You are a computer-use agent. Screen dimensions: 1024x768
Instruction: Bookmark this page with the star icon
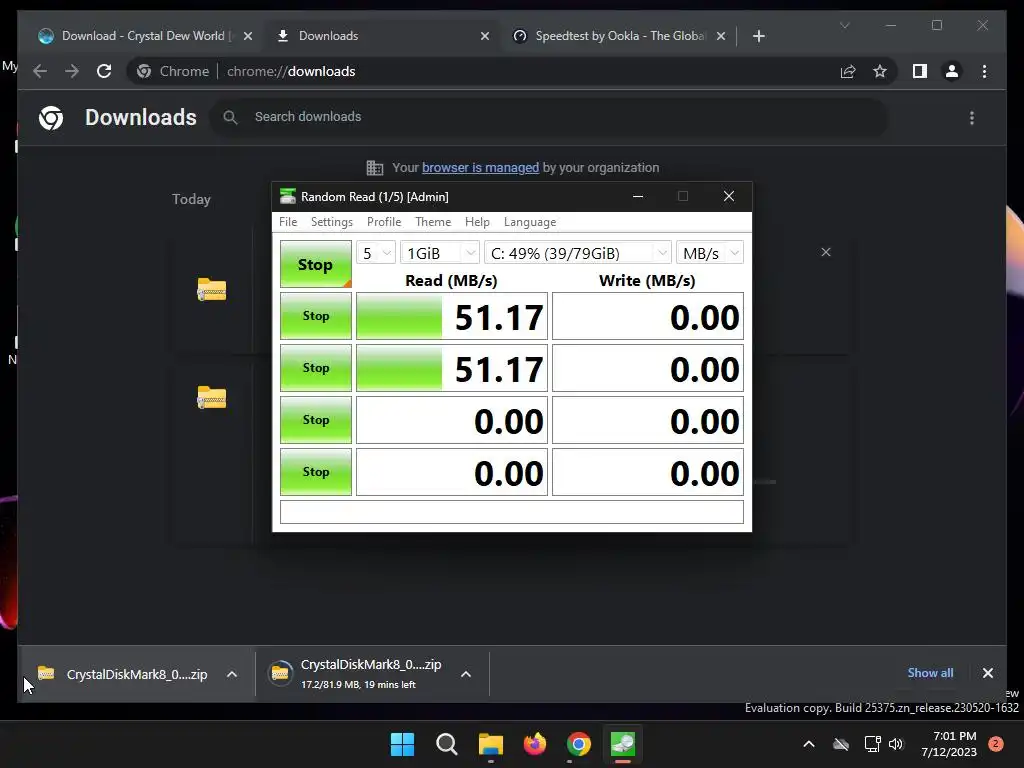(880, 71)
